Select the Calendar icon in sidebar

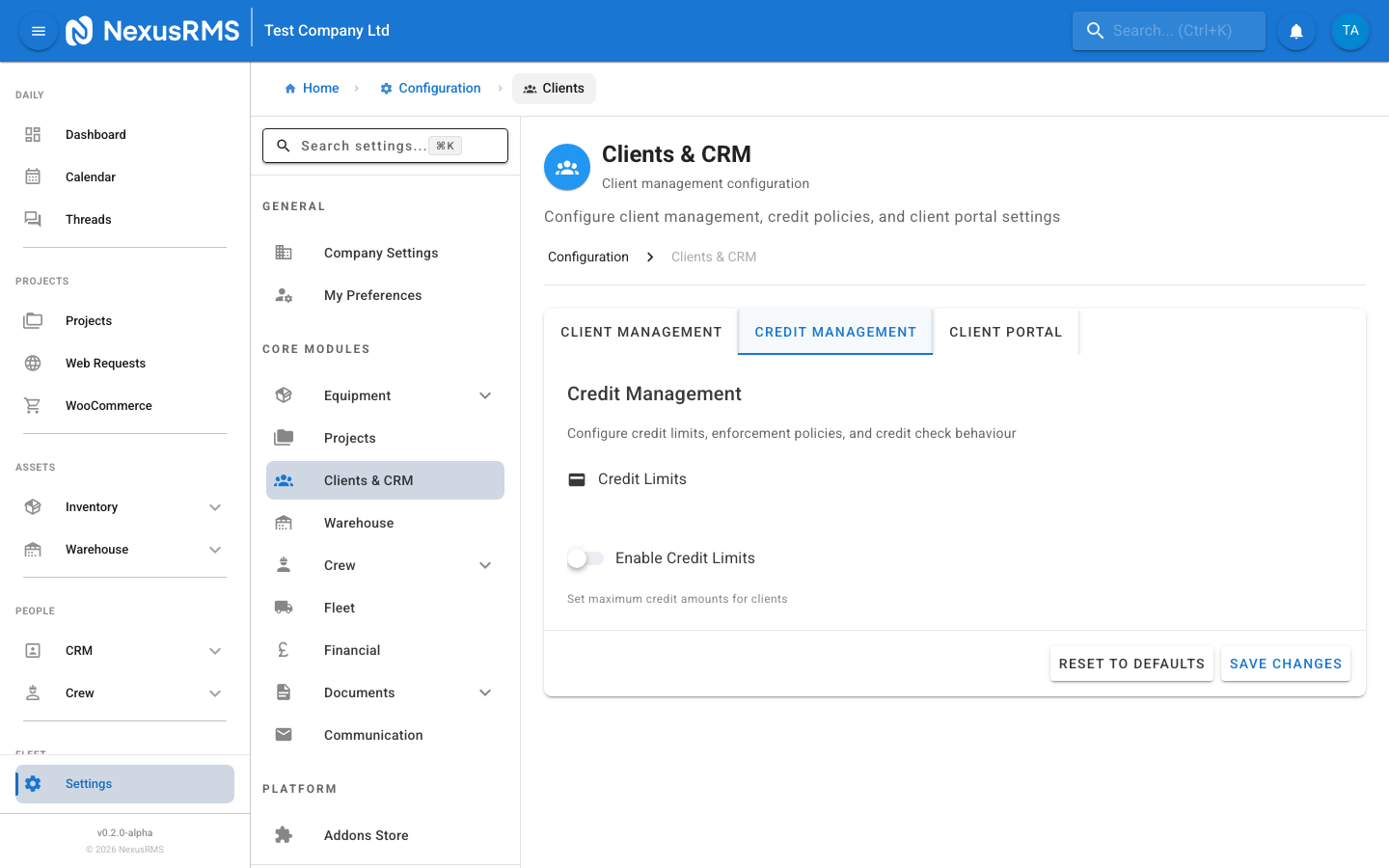[33, 176]
